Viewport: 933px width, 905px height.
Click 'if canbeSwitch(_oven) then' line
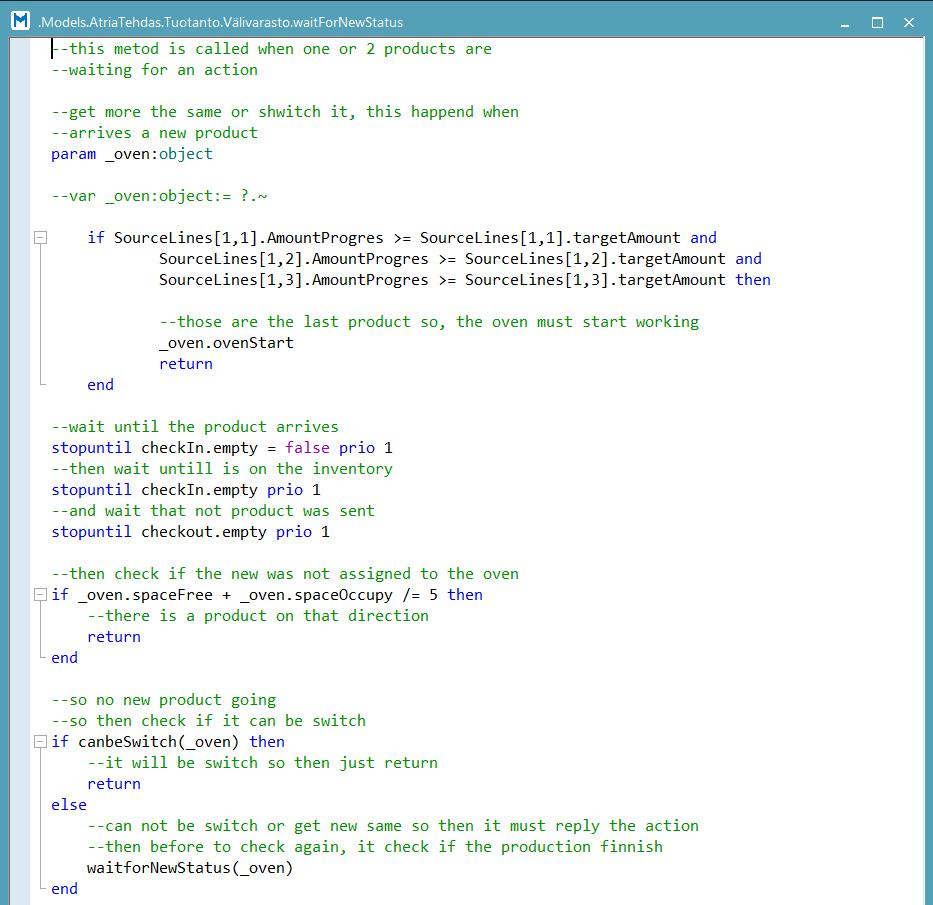pyautogui.click(x=168, y=741)
